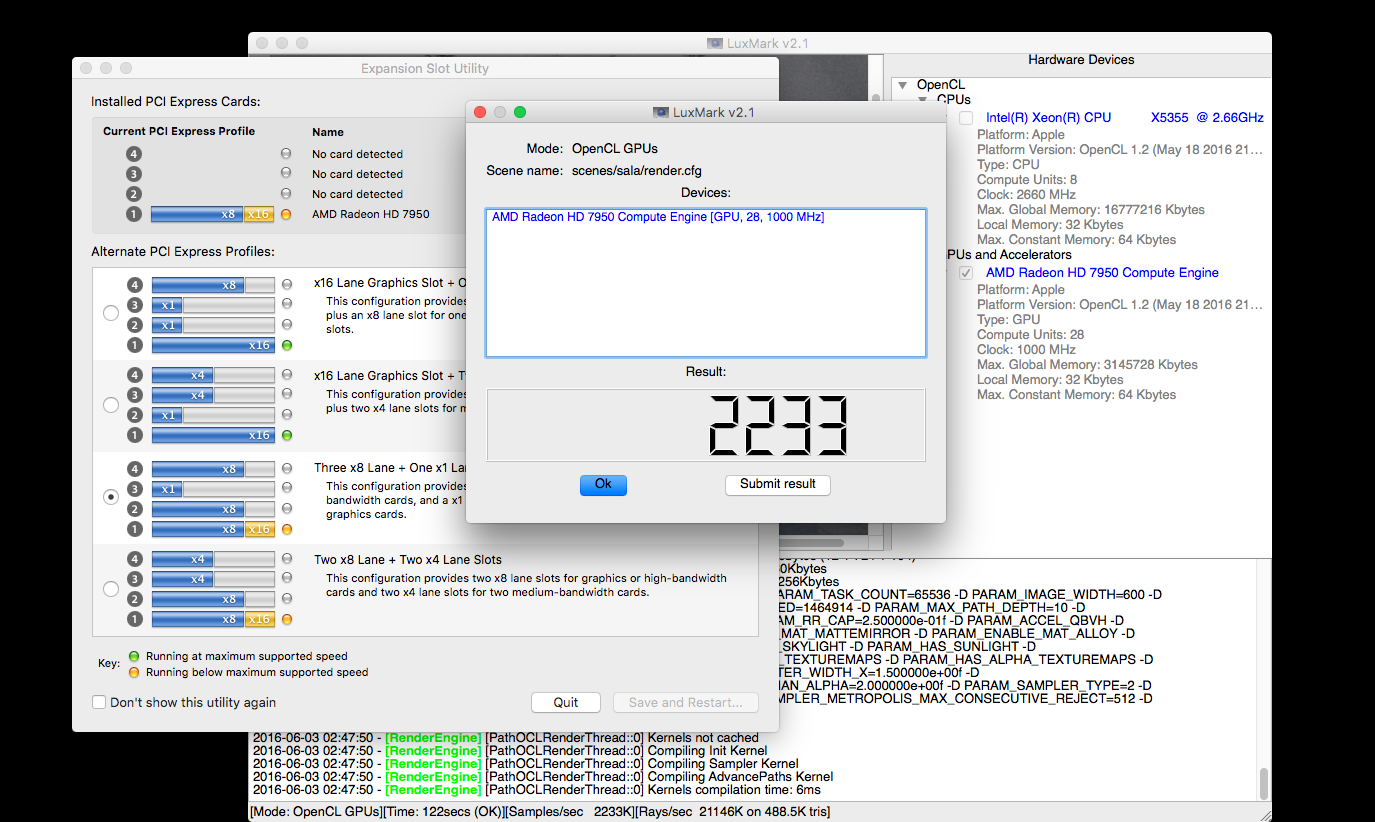1375x822 pixels.
Task: Click x1 bar of slot 3 in Three x8 Lane profile
Action: (x=168, y=489)
